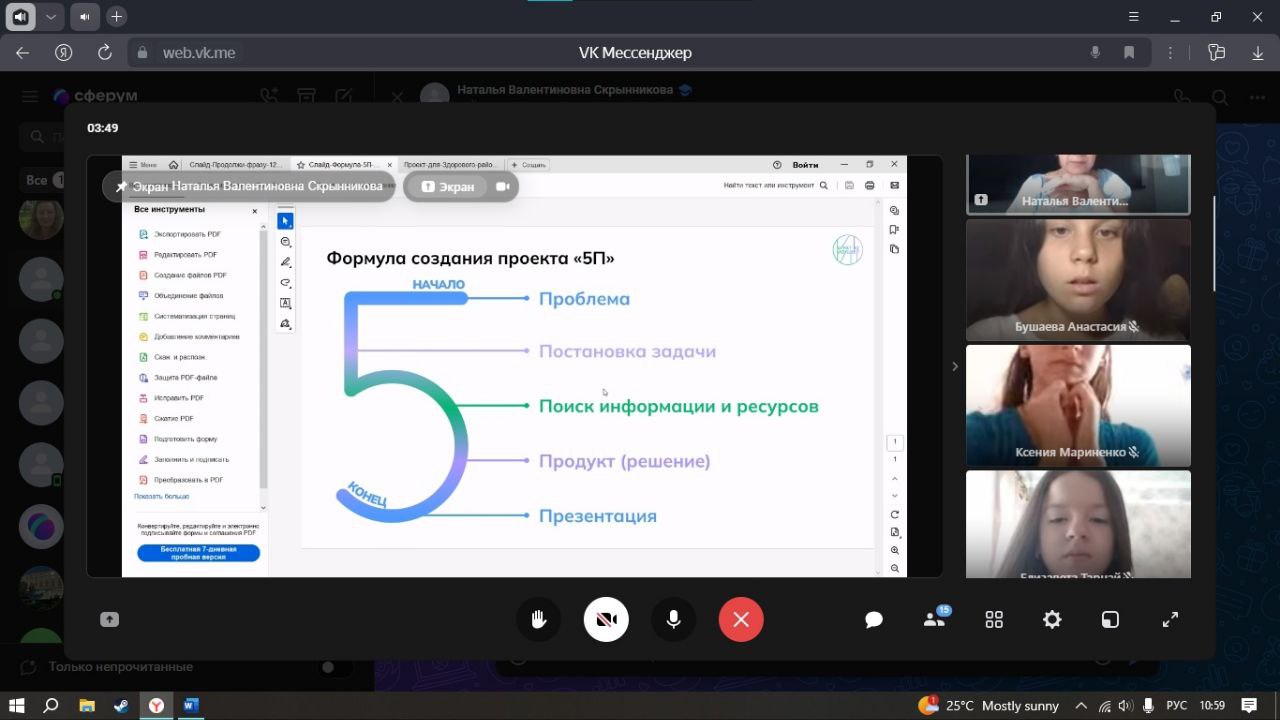
Task: Collapse the participants side panel arrow
Action: pos(954,367)
